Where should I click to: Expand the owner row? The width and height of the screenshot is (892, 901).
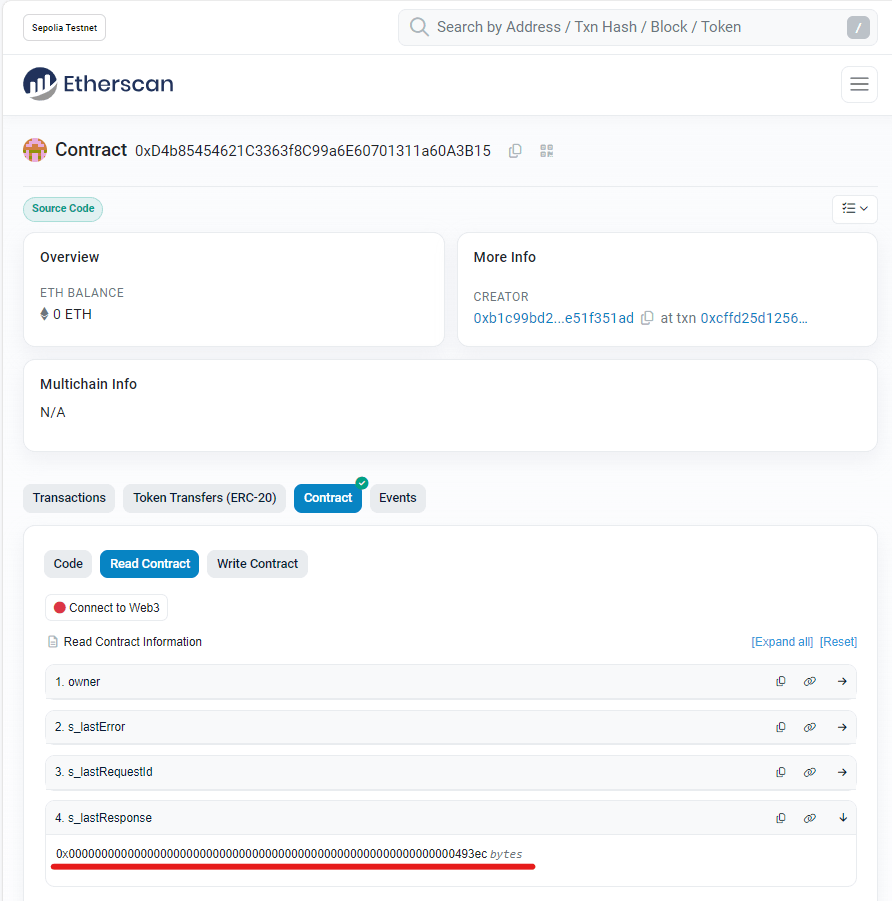click(842, 681)
